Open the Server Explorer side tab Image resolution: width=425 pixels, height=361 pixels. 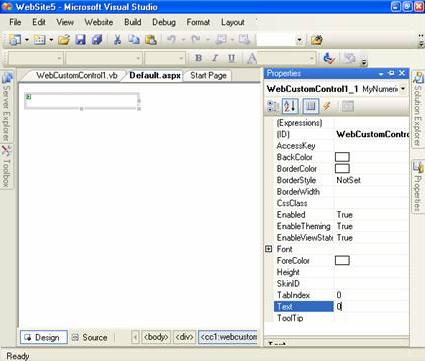click(x=7, y=106)
